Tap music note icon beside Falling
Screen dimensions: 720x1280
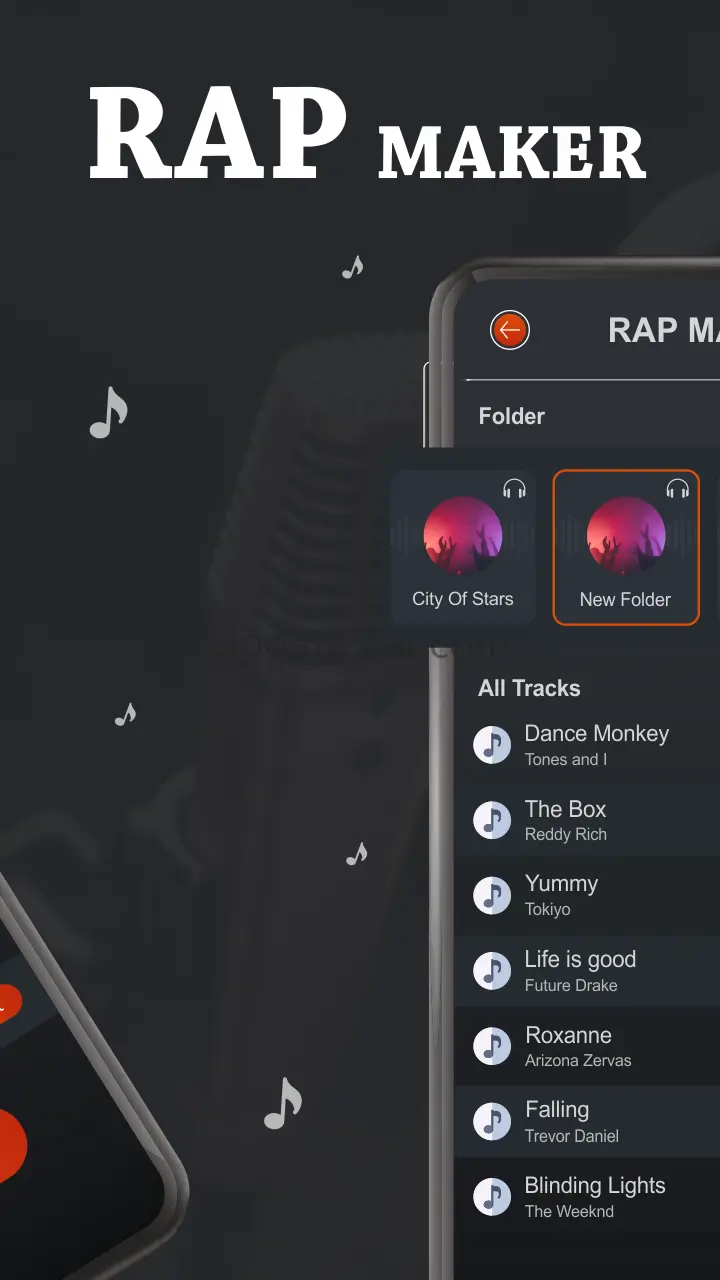492,1121
